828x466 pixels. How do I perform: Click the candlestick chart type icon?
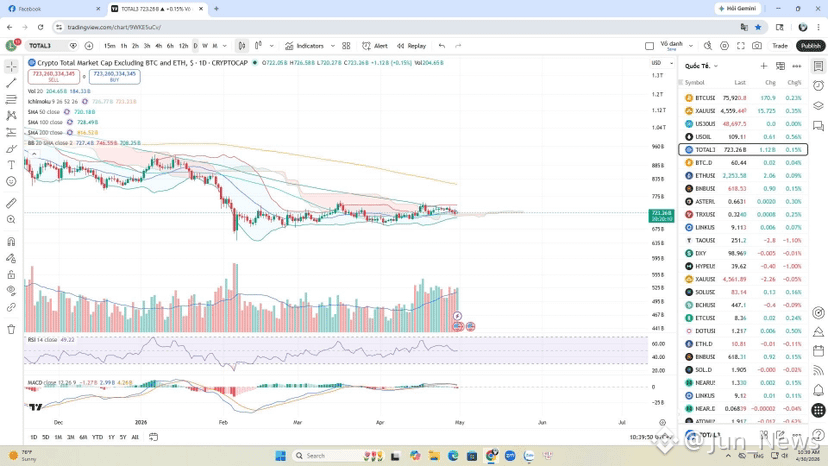click(x=242, y=46)
